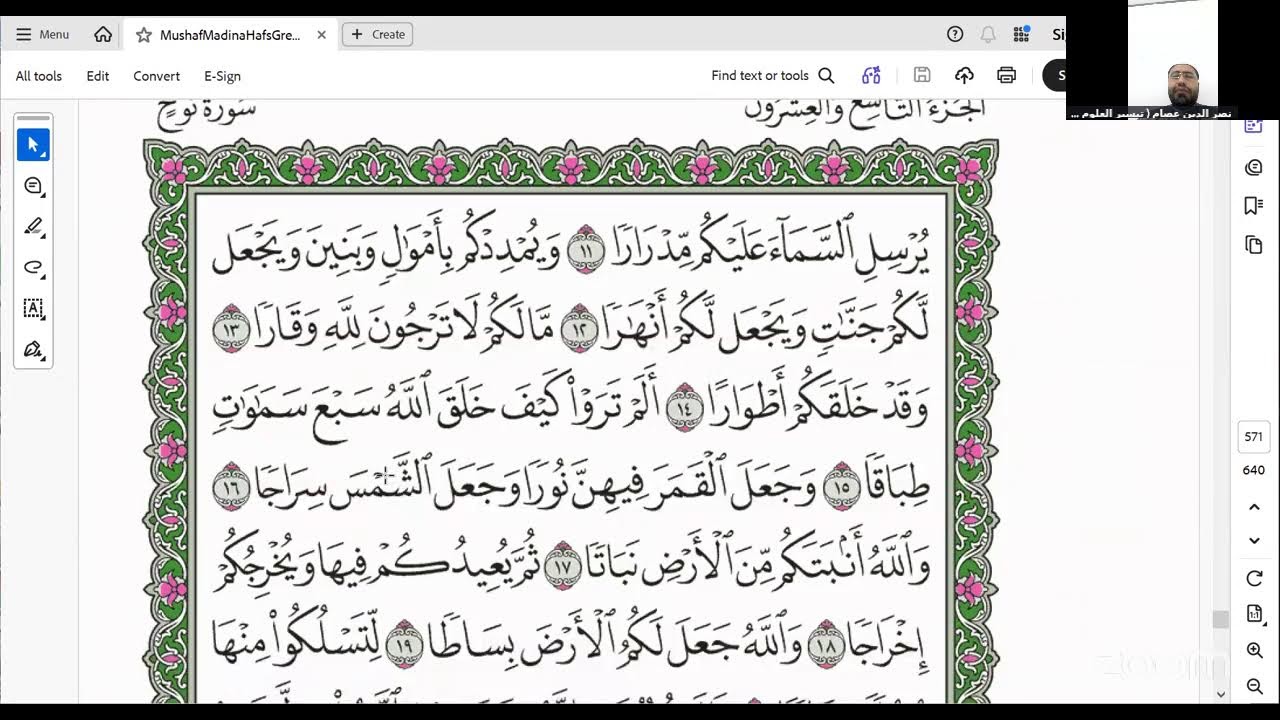The image size is (1280, 720).
Task: Click the scrollbar down arrow
Action: 1220,694
